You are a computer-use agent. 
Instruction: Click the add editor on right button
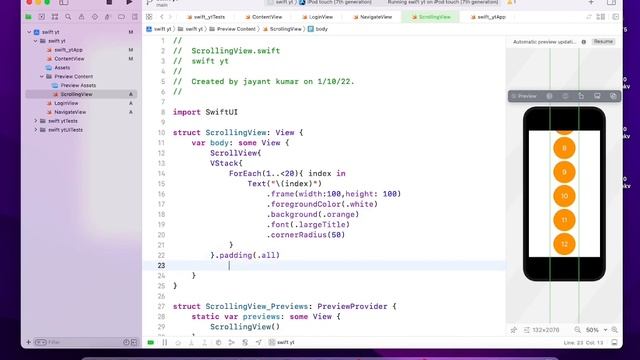[x=616, y=17]
